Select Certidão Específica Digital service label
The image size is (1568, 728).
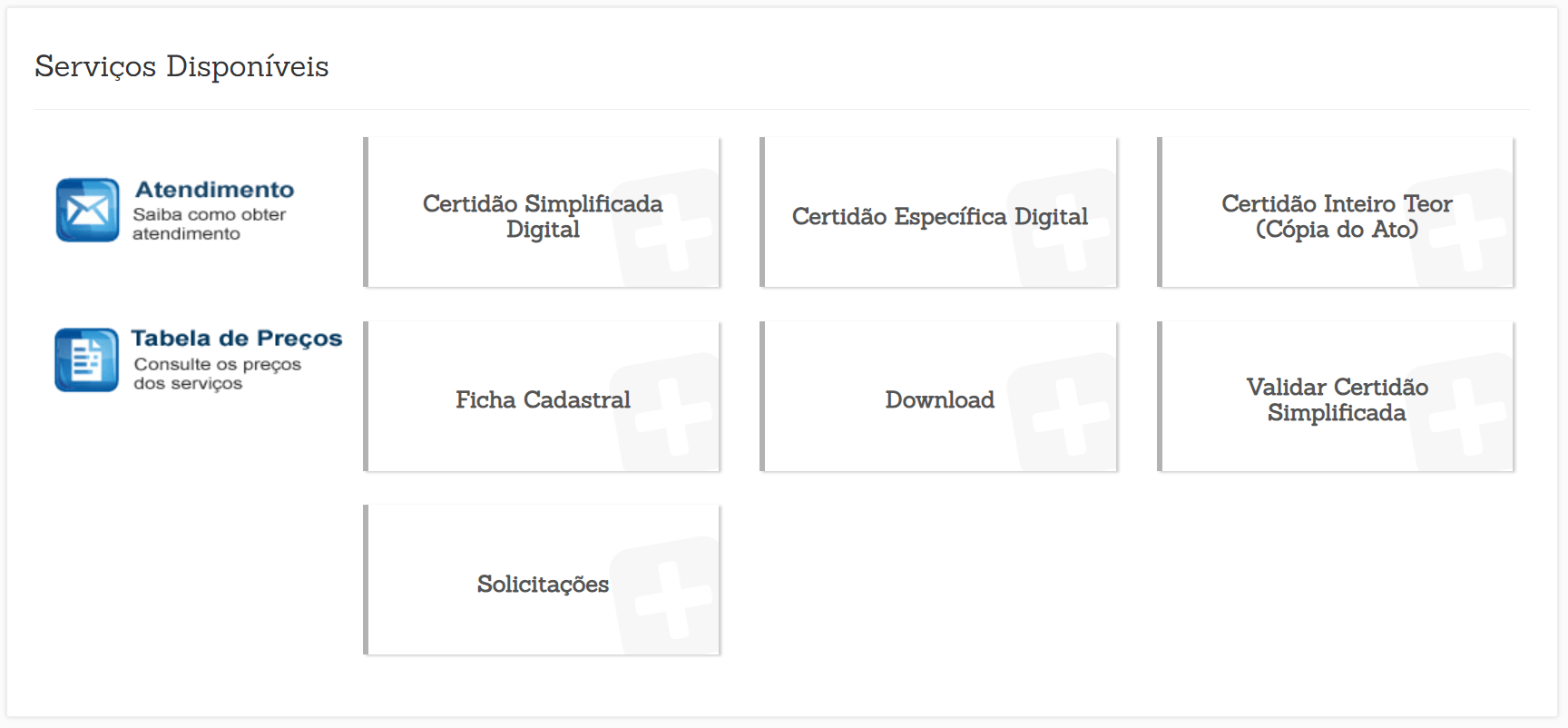pyautogui.click(x=939, y=216)
